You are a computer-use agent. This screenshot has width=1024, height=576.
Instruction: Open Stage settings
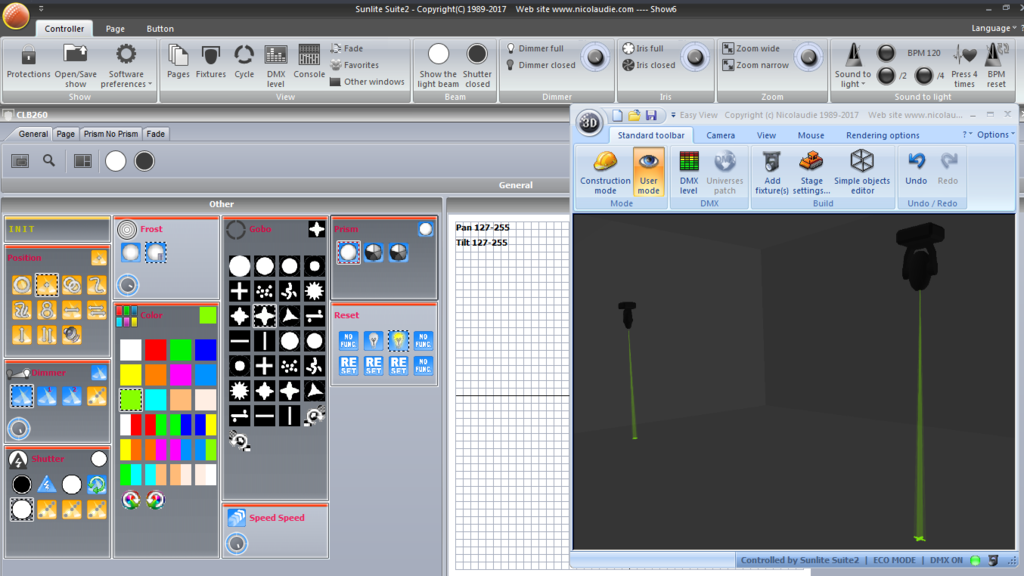tap(811, 172)
